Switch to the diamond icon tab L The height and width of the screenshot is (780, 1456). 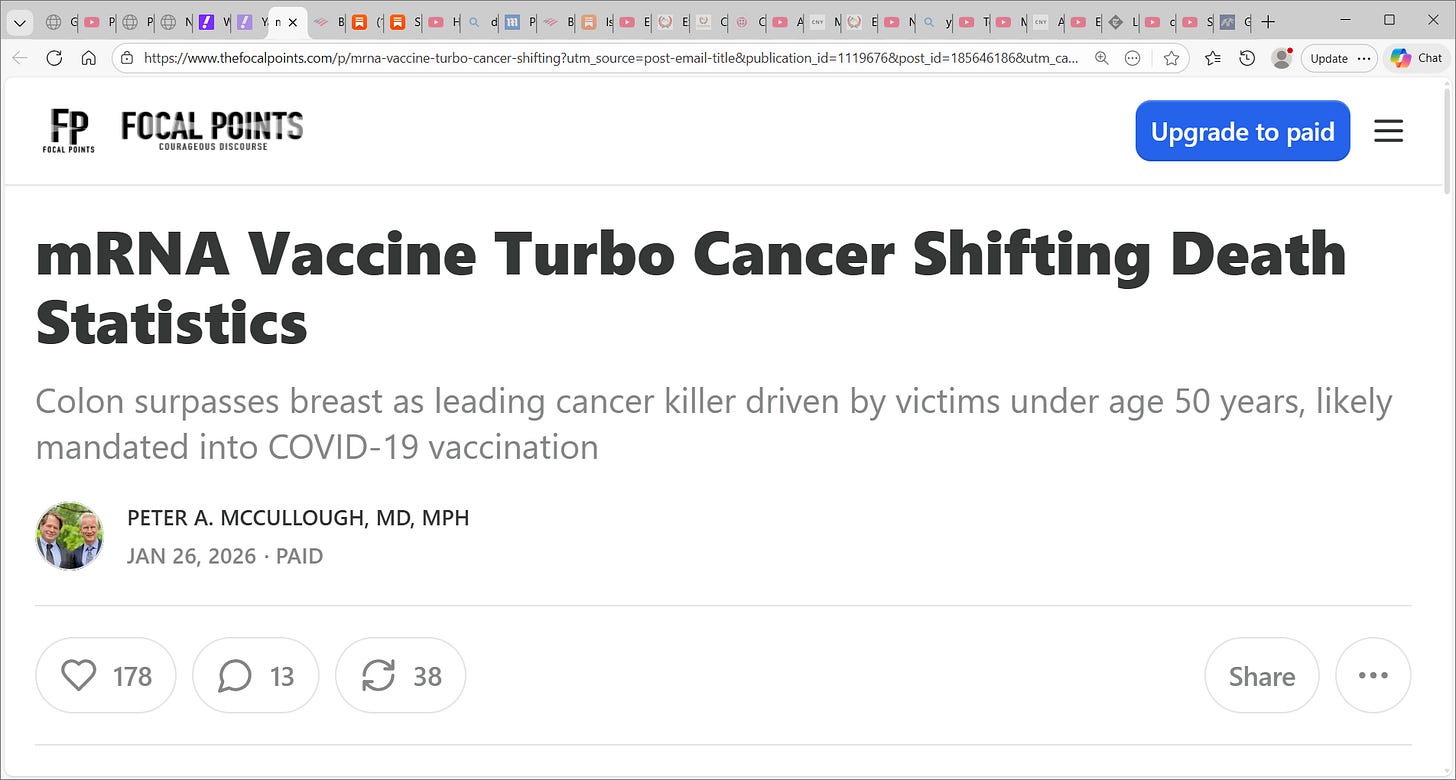[1123, 21]
